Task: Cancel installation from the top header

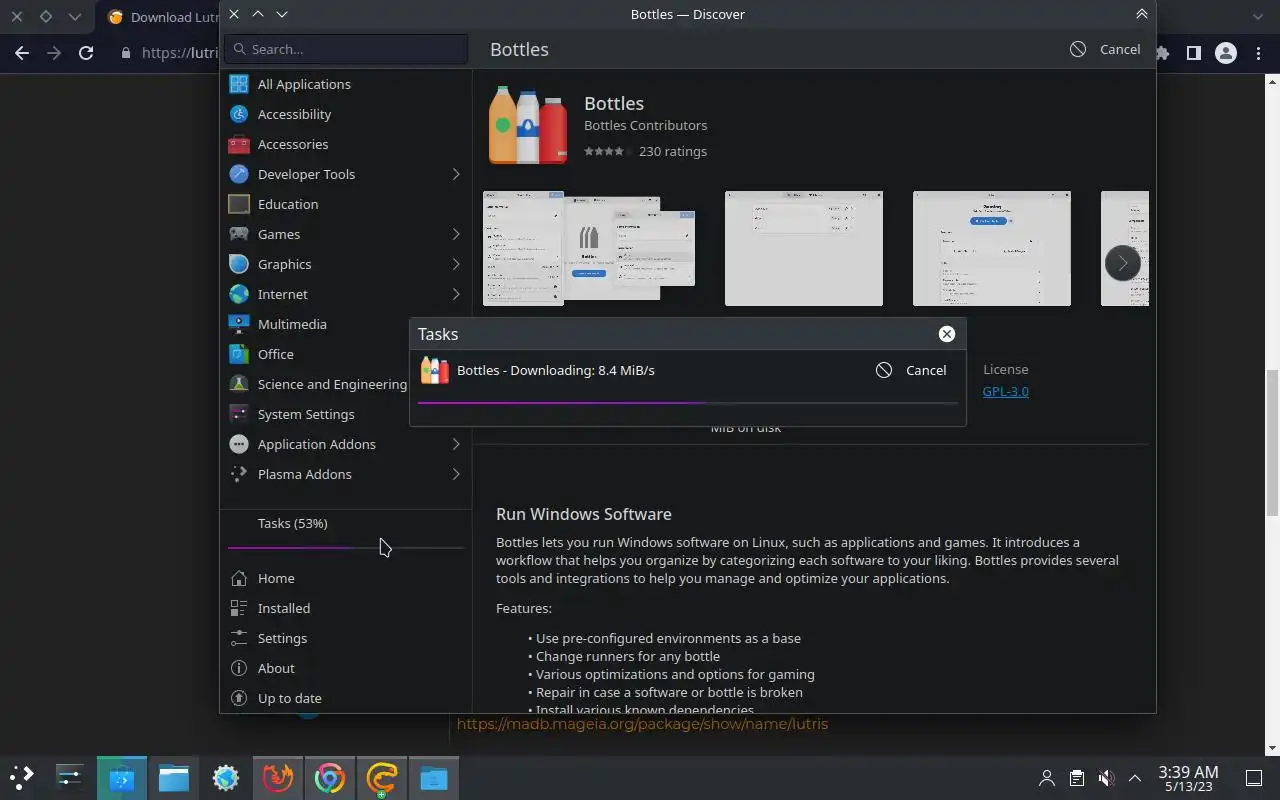Action: [x=1105, y=49]
